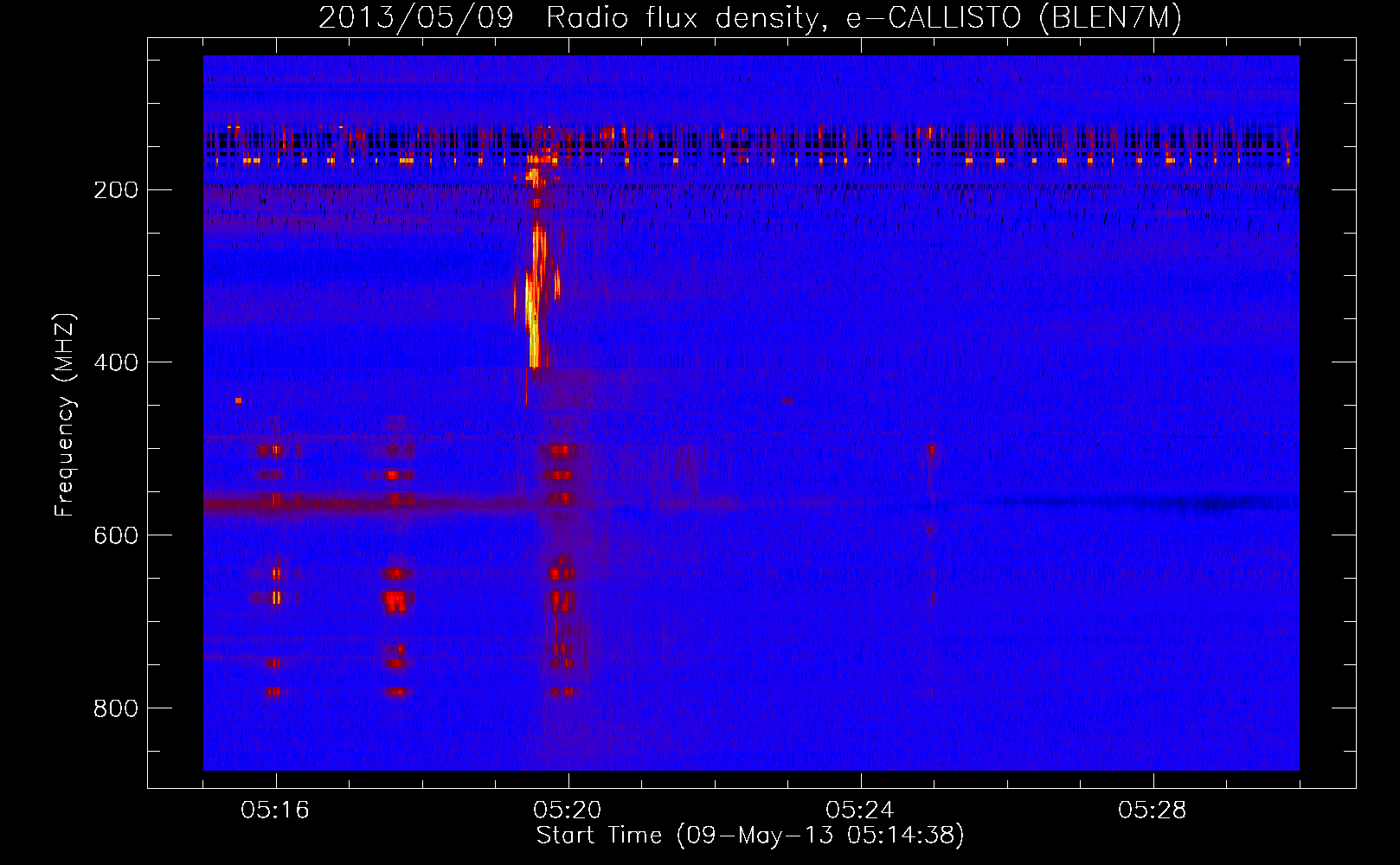Select the 800 frequency axis label

116,708
